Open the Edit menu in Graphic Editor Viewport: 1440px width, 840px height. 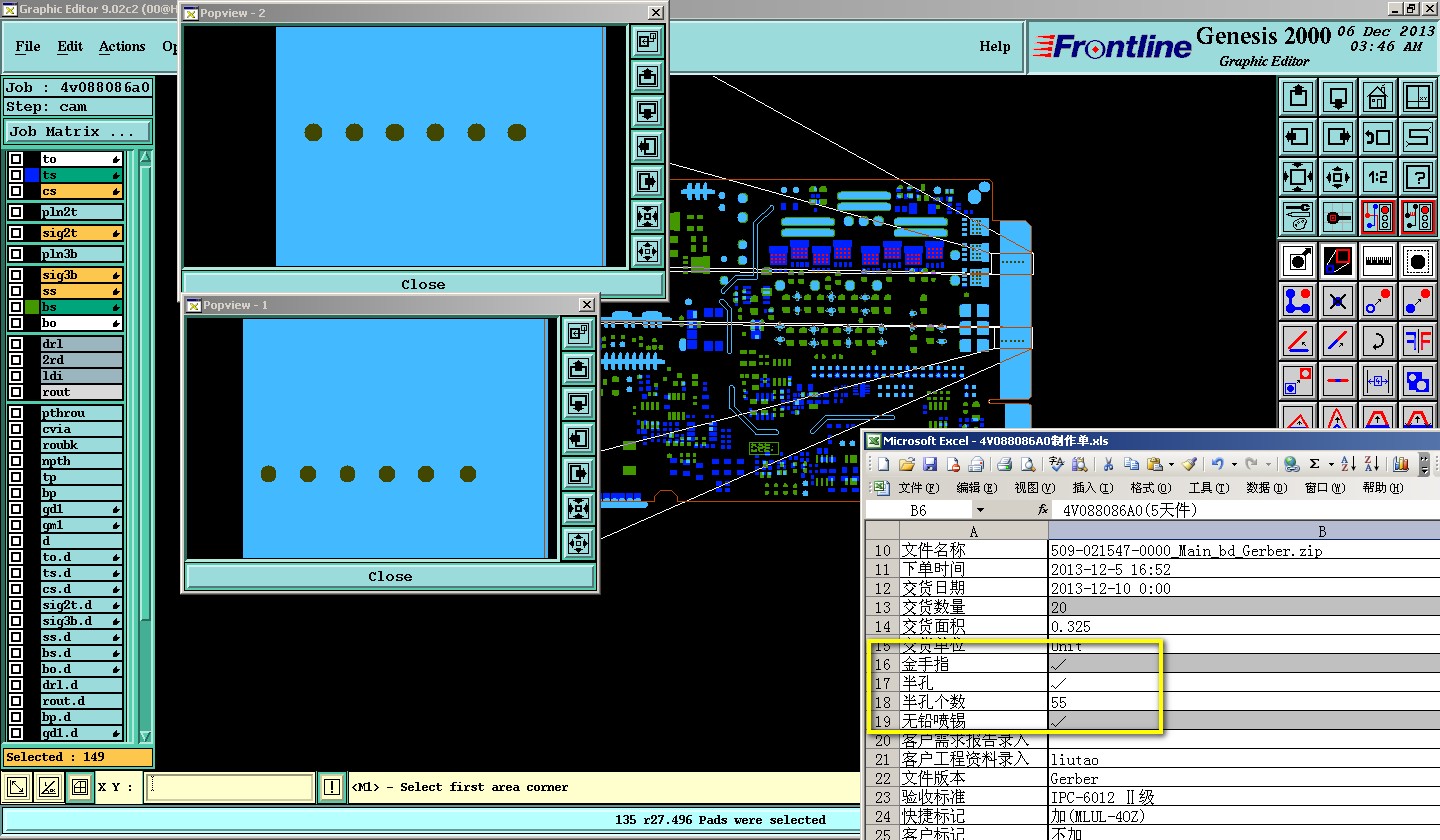point(70,46)
